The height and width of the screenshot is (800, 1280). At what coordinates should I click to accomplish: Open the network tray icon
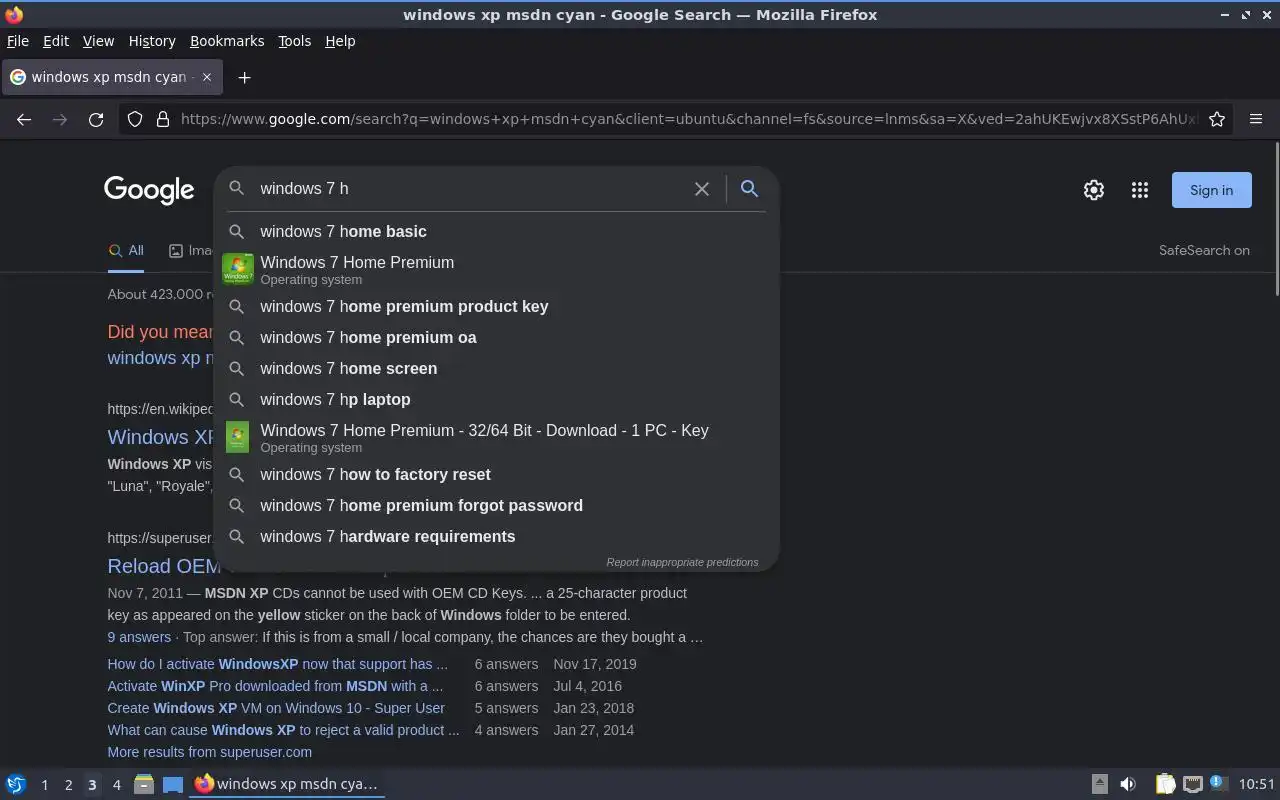click(1192, 784)
